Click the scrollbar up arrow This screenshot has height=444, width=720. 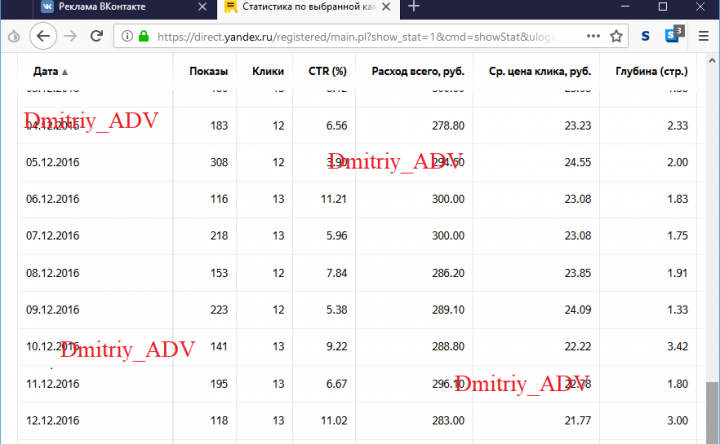click(712, 60)
